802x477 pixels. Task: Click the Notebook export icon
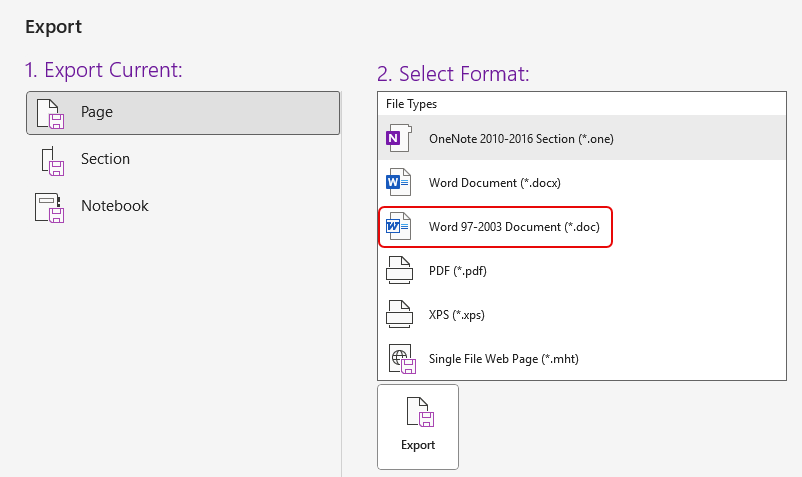(x=51, y=207)
